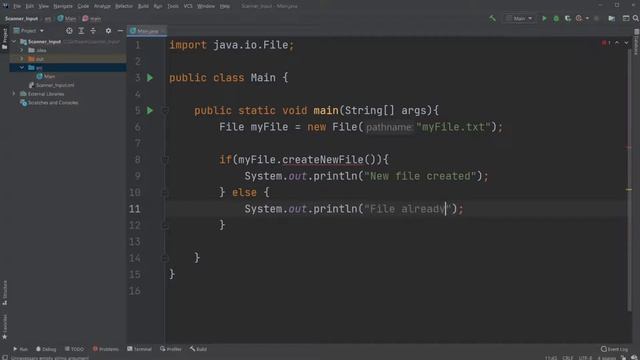Expand all in the Project panel
The height and width of the screenshot is (360, 640).
pos(81,31)
